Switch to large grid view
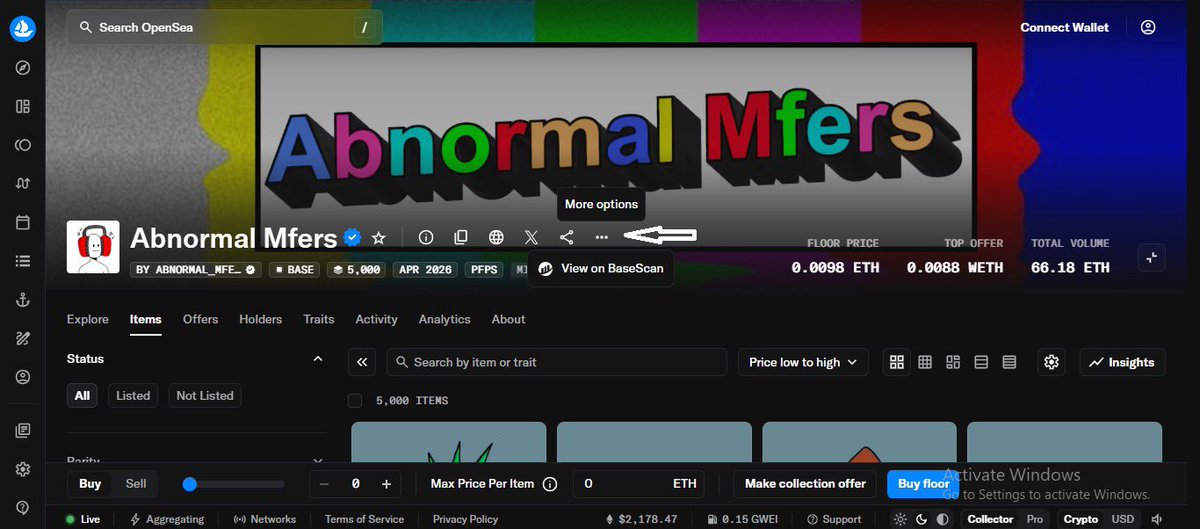 897,362
